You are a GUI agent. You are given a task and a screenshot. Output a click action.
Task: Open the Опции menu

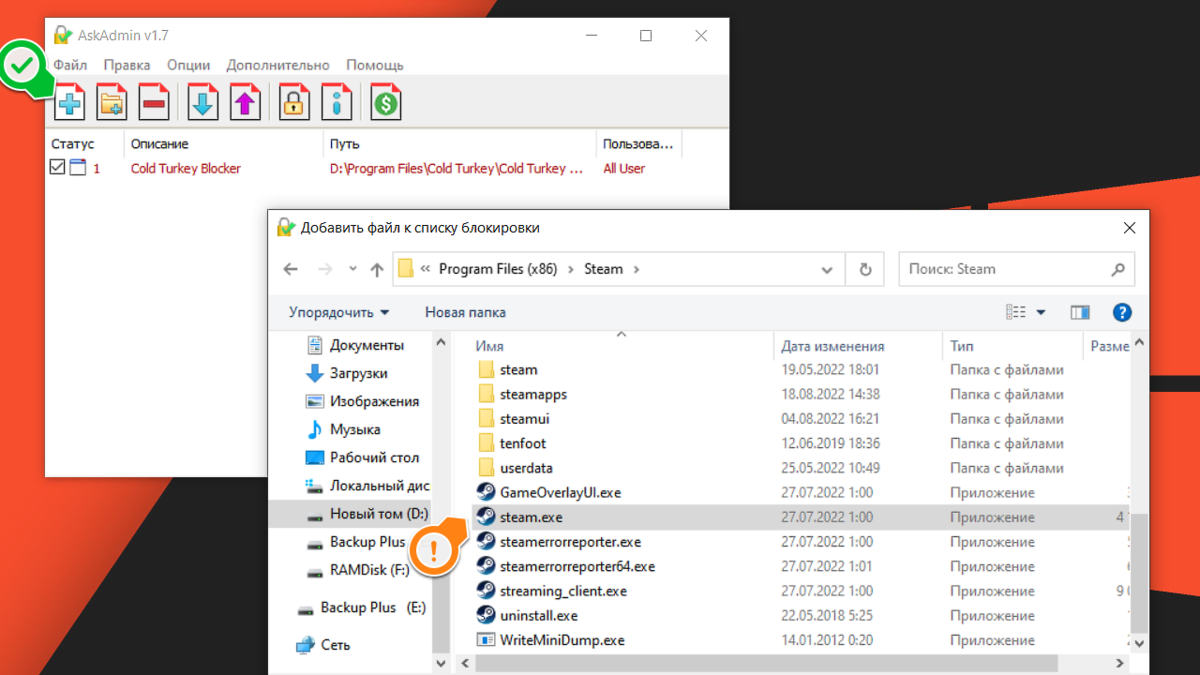pyautogui.click(x=188, y=65)
